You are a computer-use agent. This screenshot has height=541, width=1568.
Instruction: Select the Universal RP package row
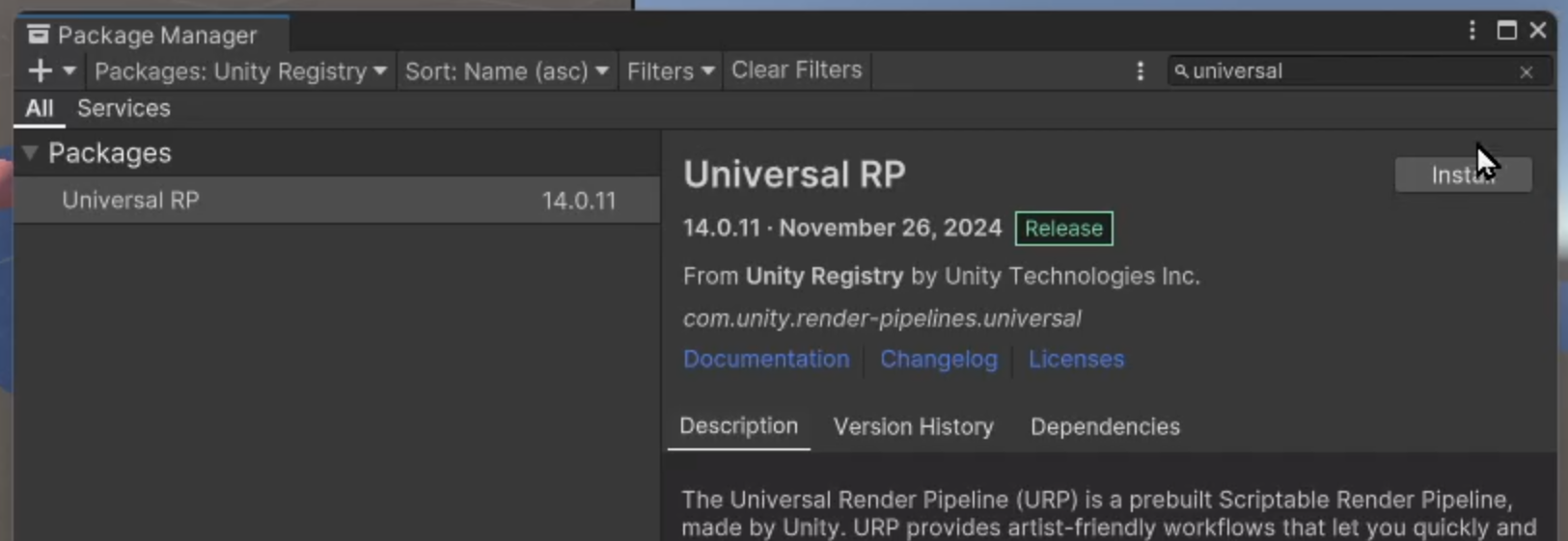pyautogui.click(x=337, y=201)
